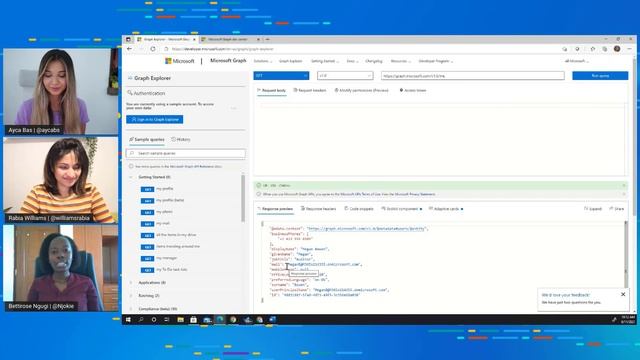Click the sample queries list scrollbar
The width and height of the screenshot is (640, 360).
click(x=243, y=198)
